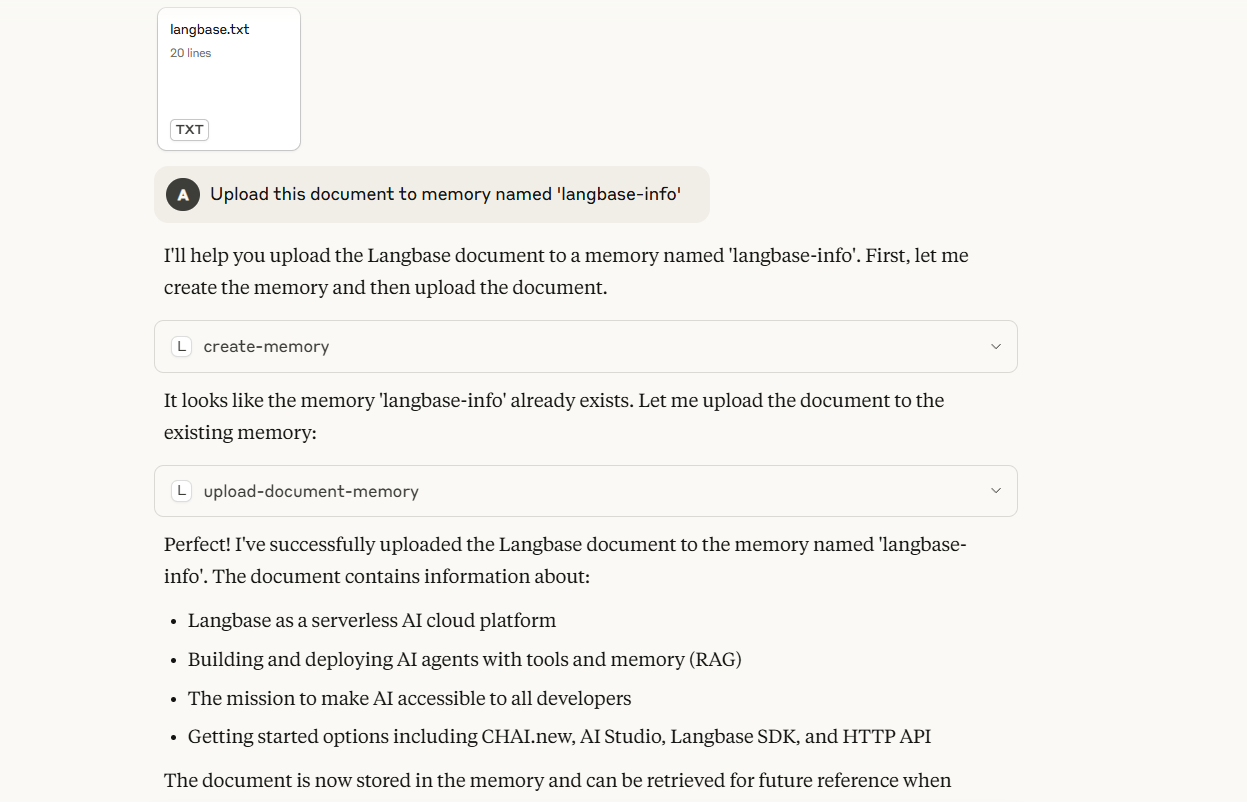1247x802 pixels.
Task: Click the '20 lines' label on the attachment
Action: click(190, 53)
